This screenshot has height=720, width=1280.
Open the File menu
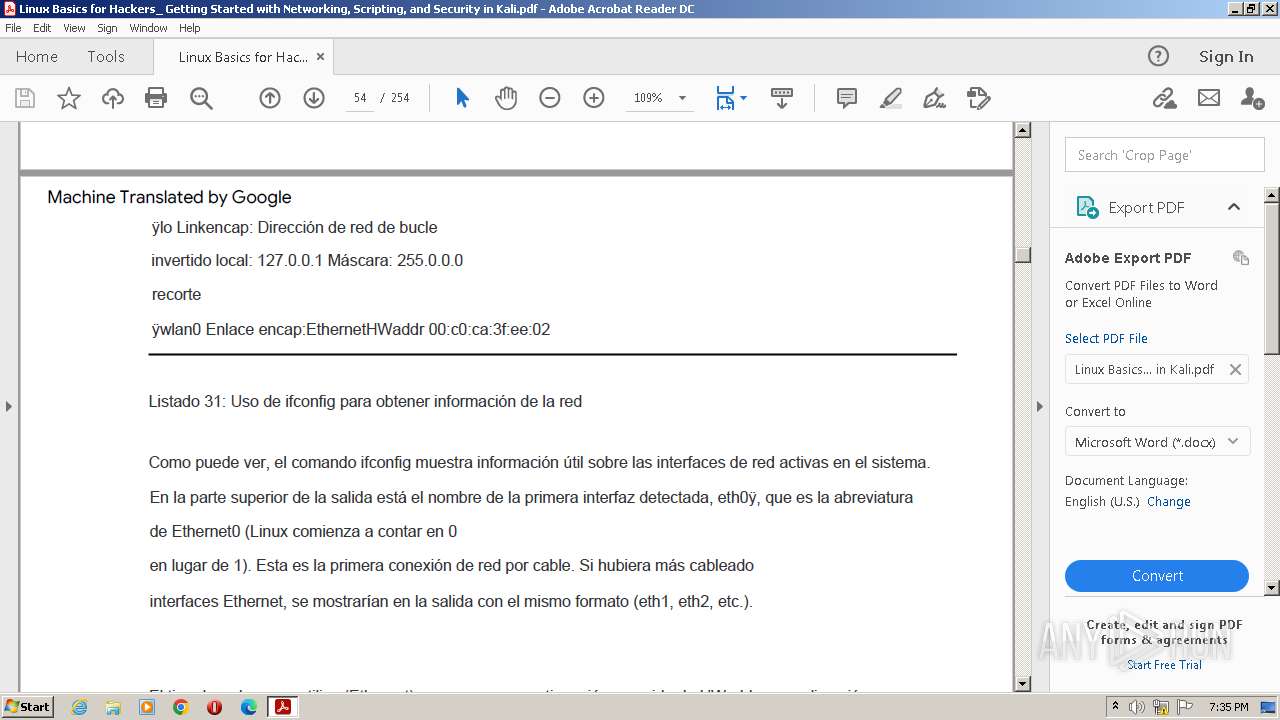point(13,28)
